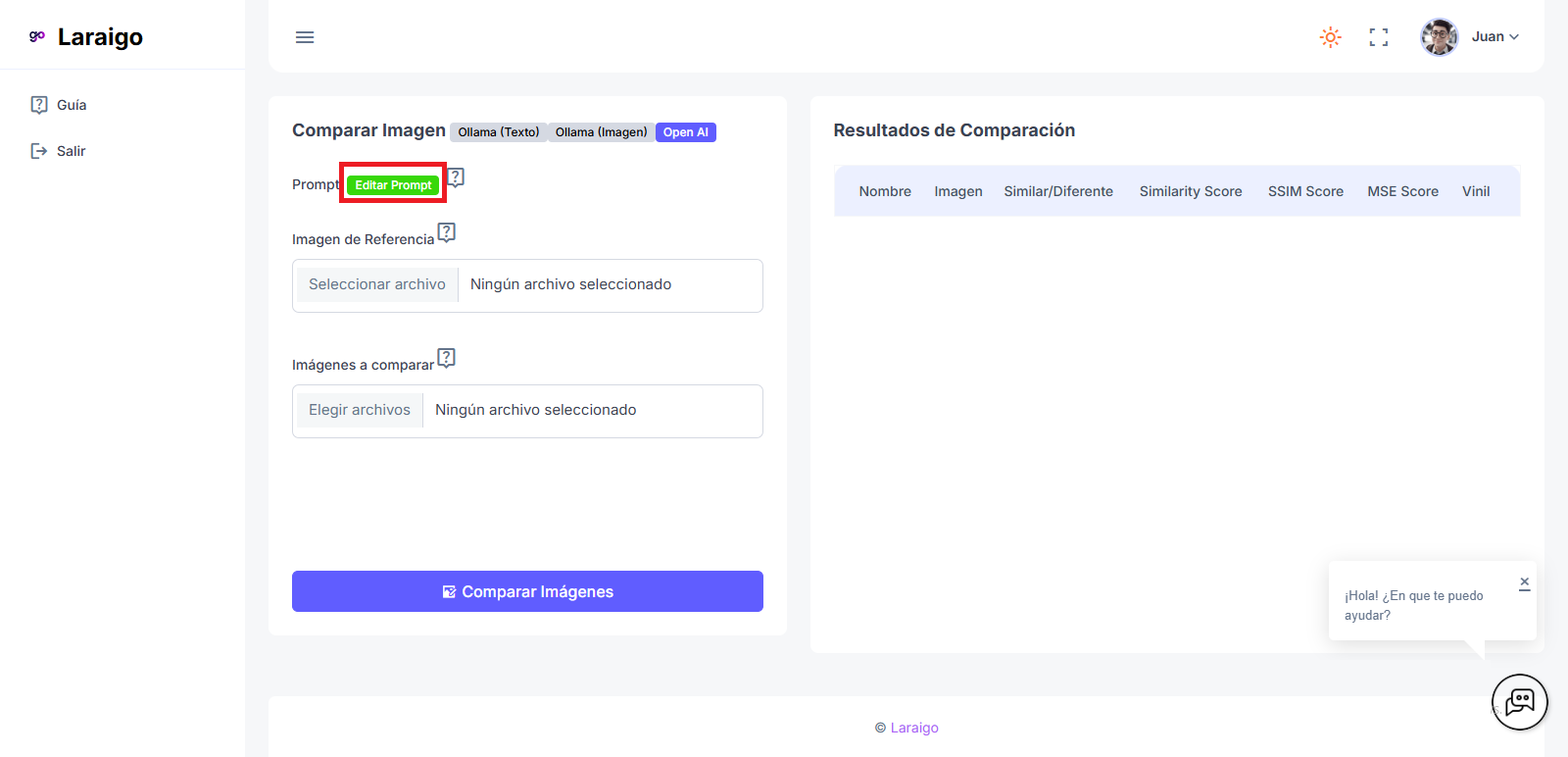1568x757 pixels.
Task: Enter fullscreen mode via the icon
Action: 1379,37
